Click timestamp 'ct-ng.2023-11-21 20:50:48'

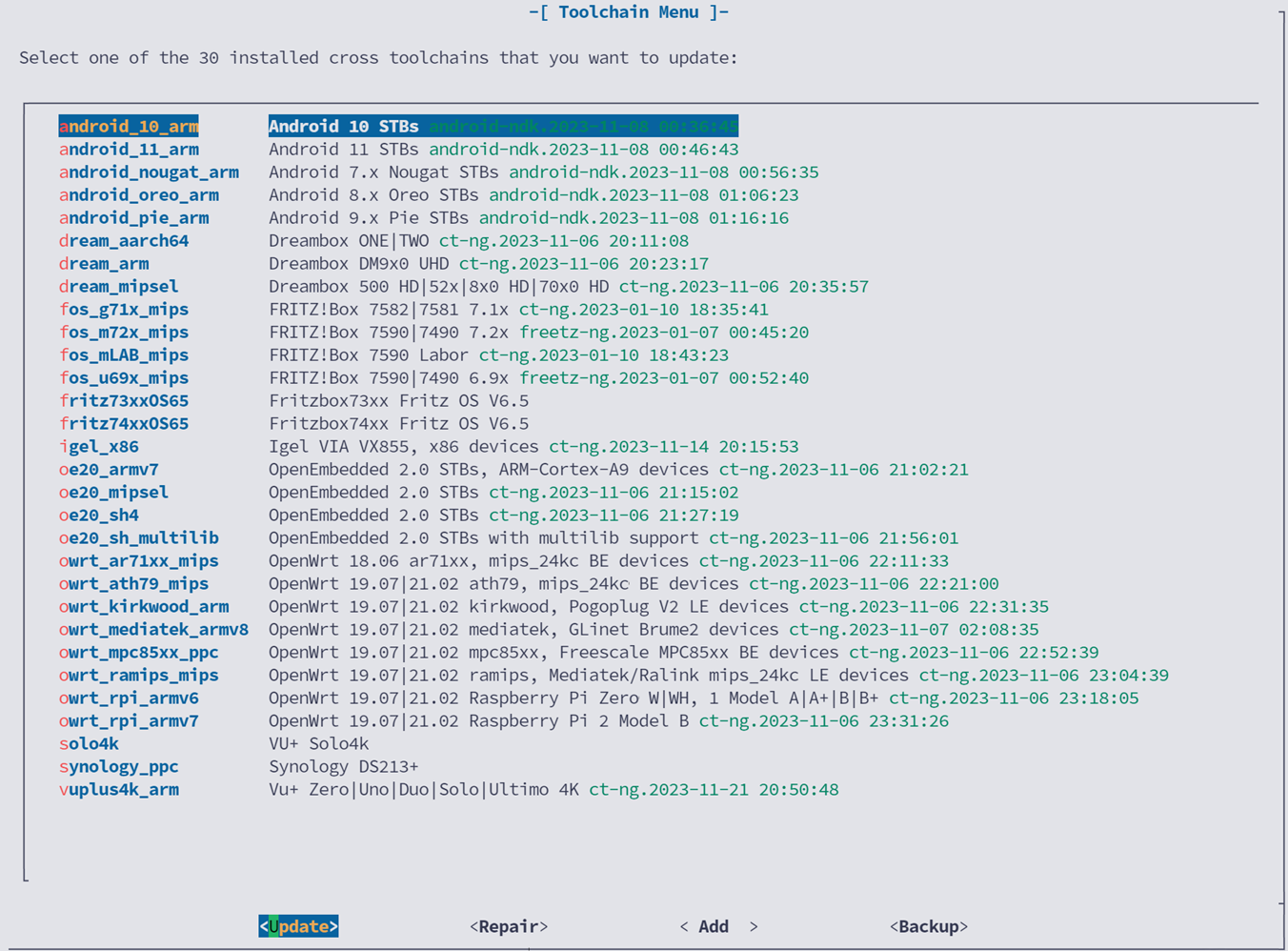714,789
